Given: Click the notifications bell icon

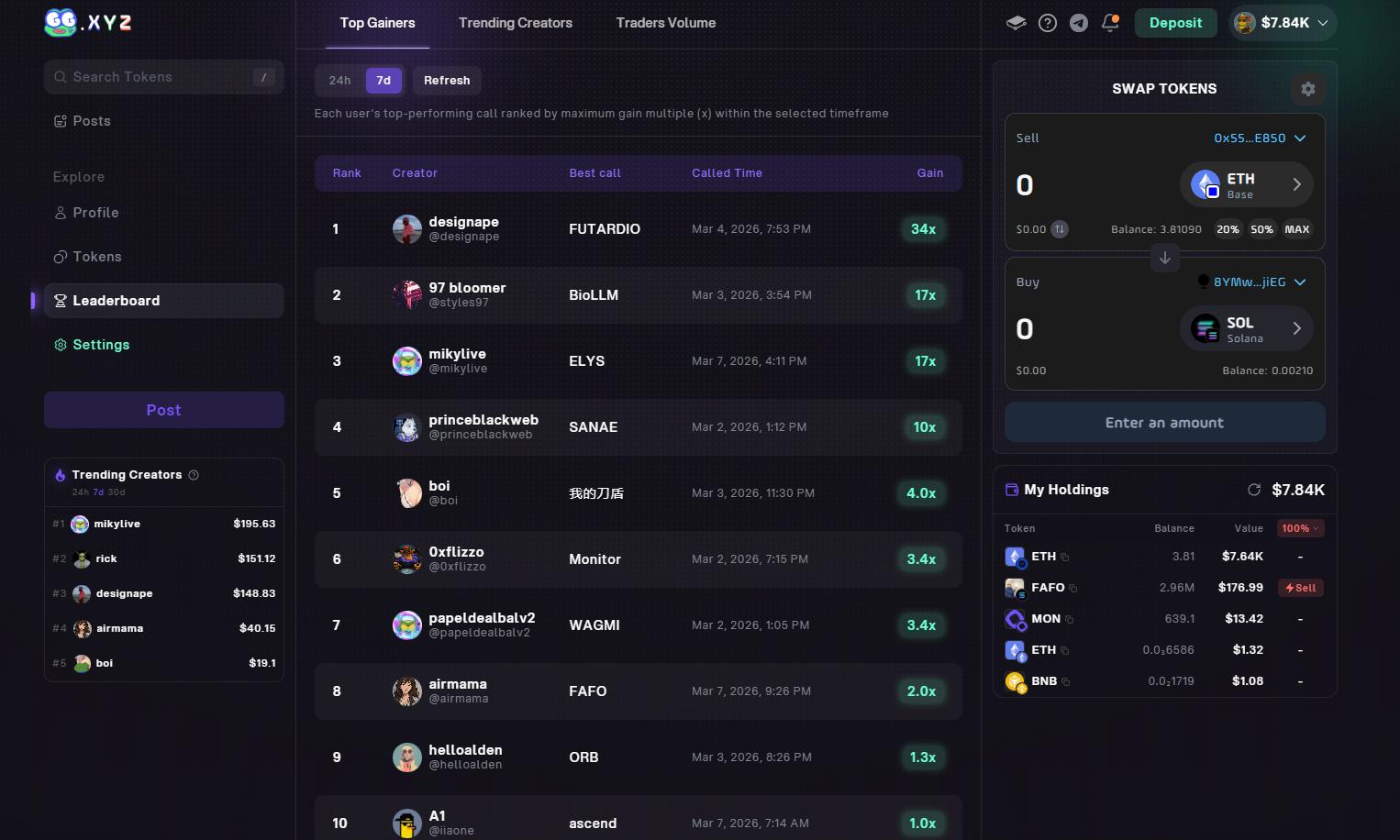Looking at the screenshot, I should point(1110,23).
